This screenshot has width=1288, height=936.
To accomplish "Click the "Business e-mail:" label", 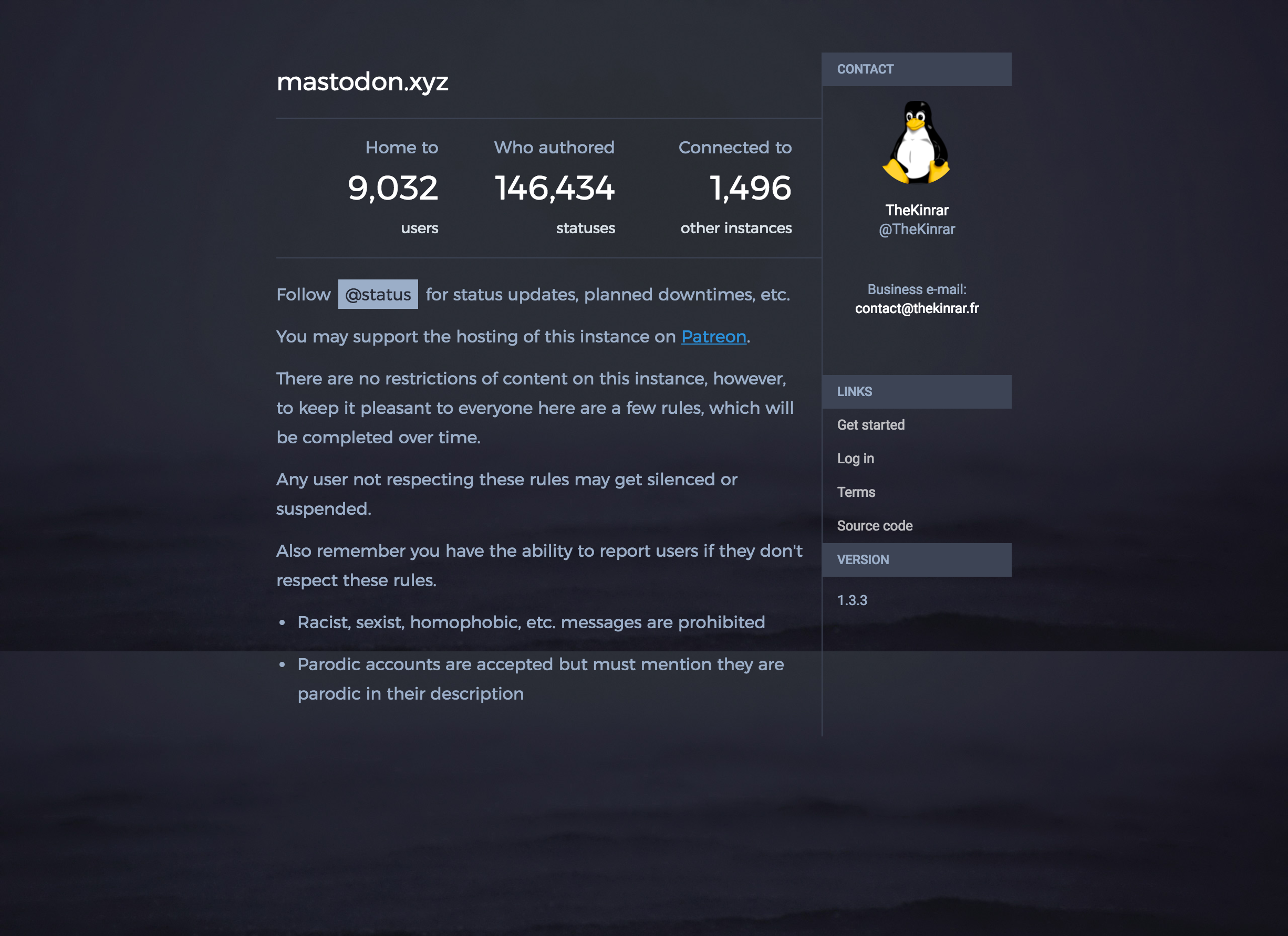I will tap(917, 289).
